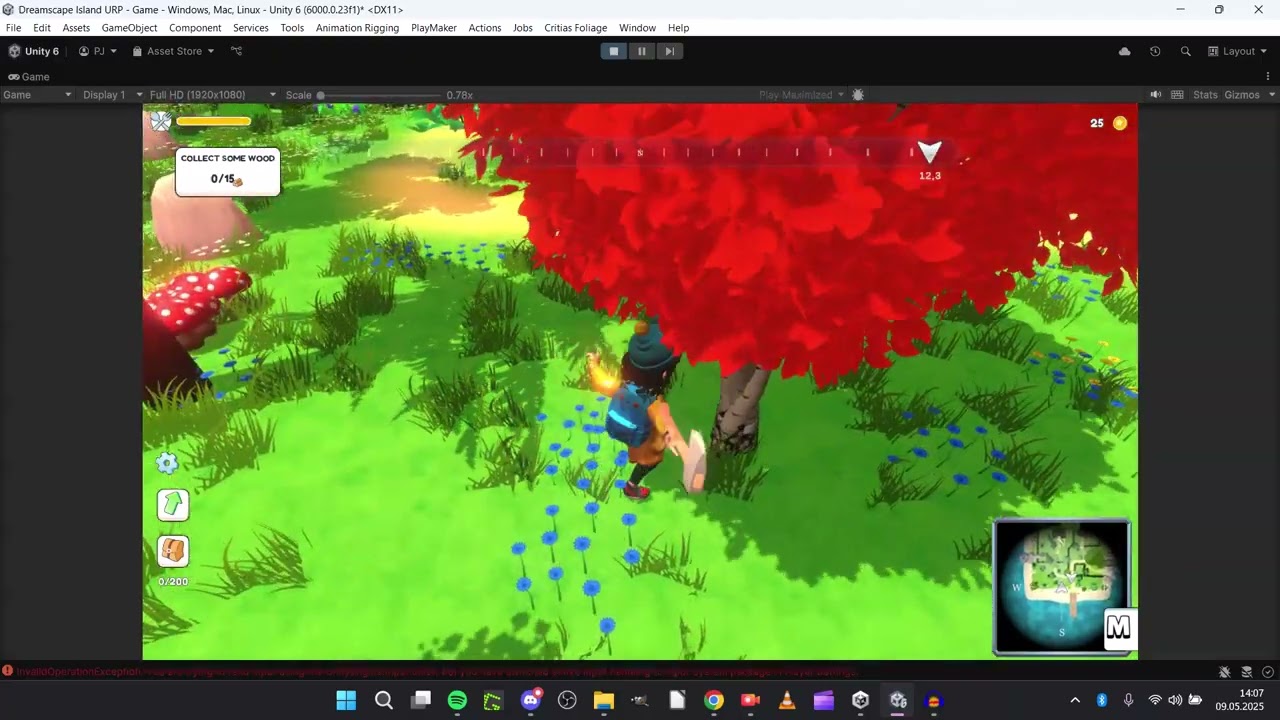Open Discord from the taskbar

[531, 700]
